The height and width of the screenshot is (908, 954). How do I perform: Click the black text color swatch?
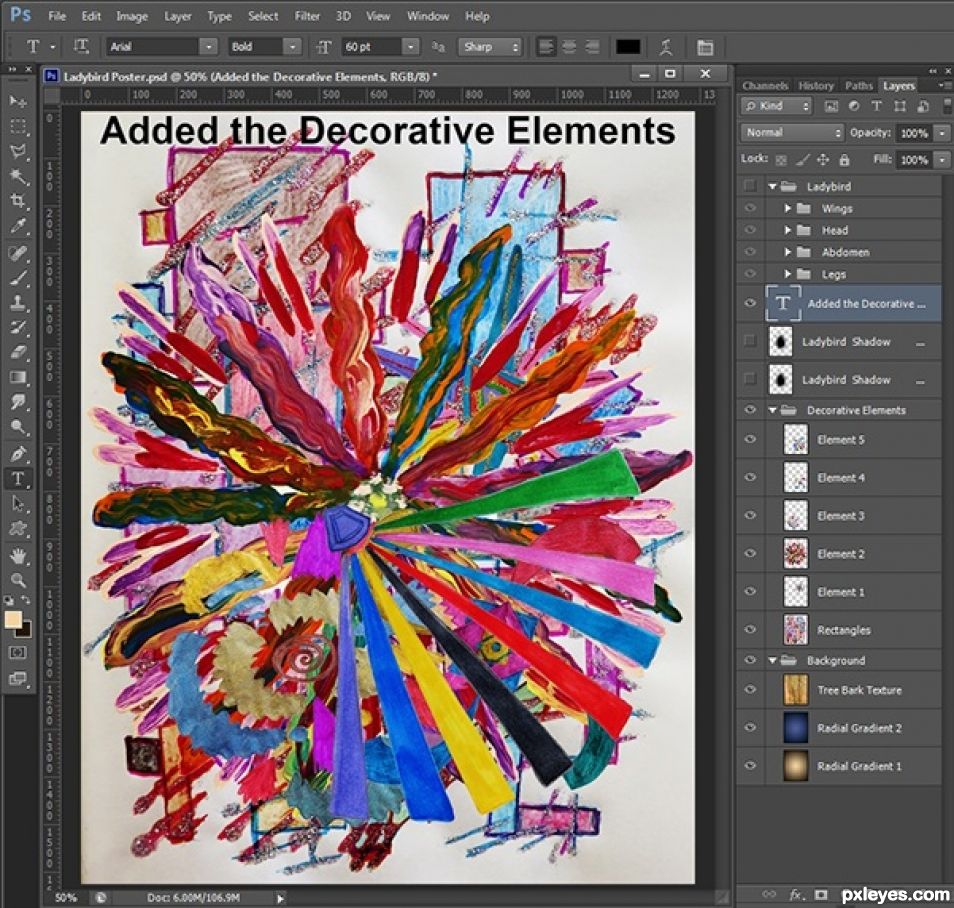[628, 47]
